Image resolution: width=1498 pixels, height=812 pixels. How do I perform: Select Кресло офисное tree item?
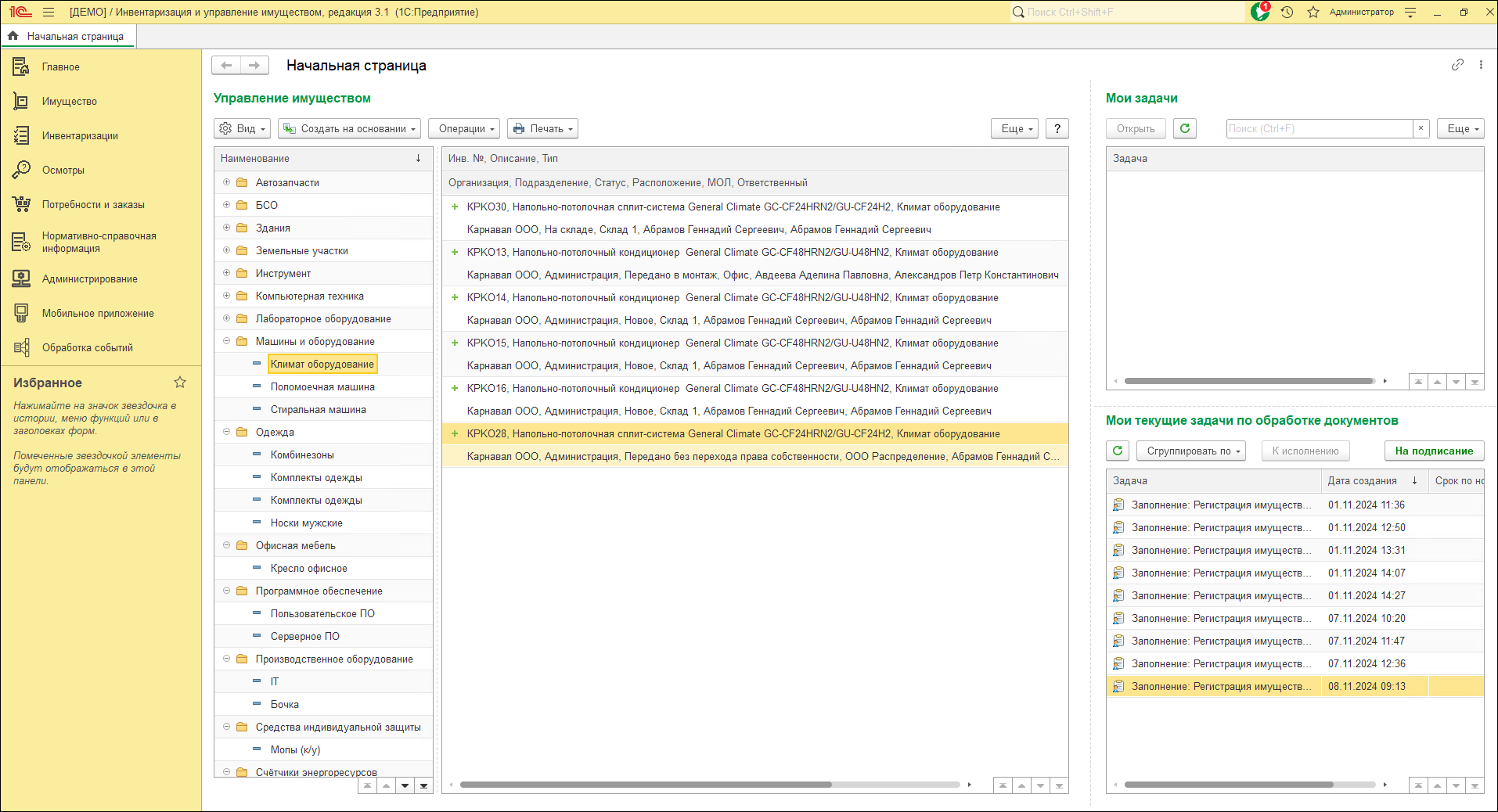pos(309,568)
